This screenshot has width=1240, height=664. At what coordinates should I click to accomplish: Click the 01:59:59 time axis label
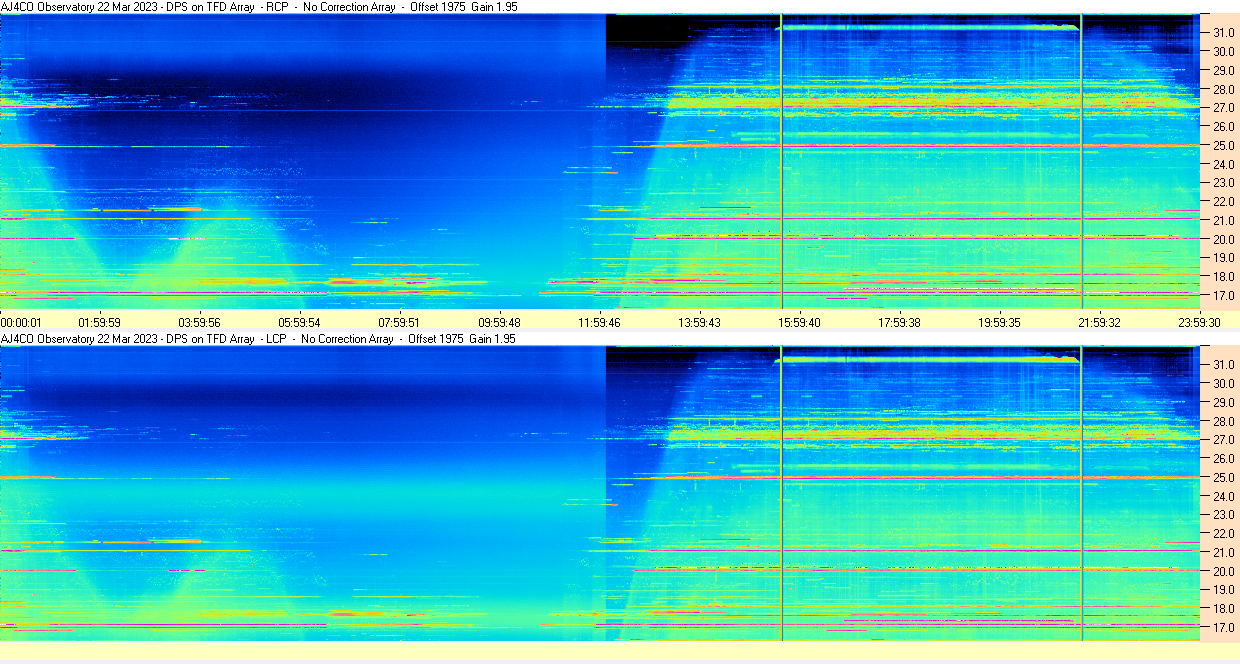[100, 322]
